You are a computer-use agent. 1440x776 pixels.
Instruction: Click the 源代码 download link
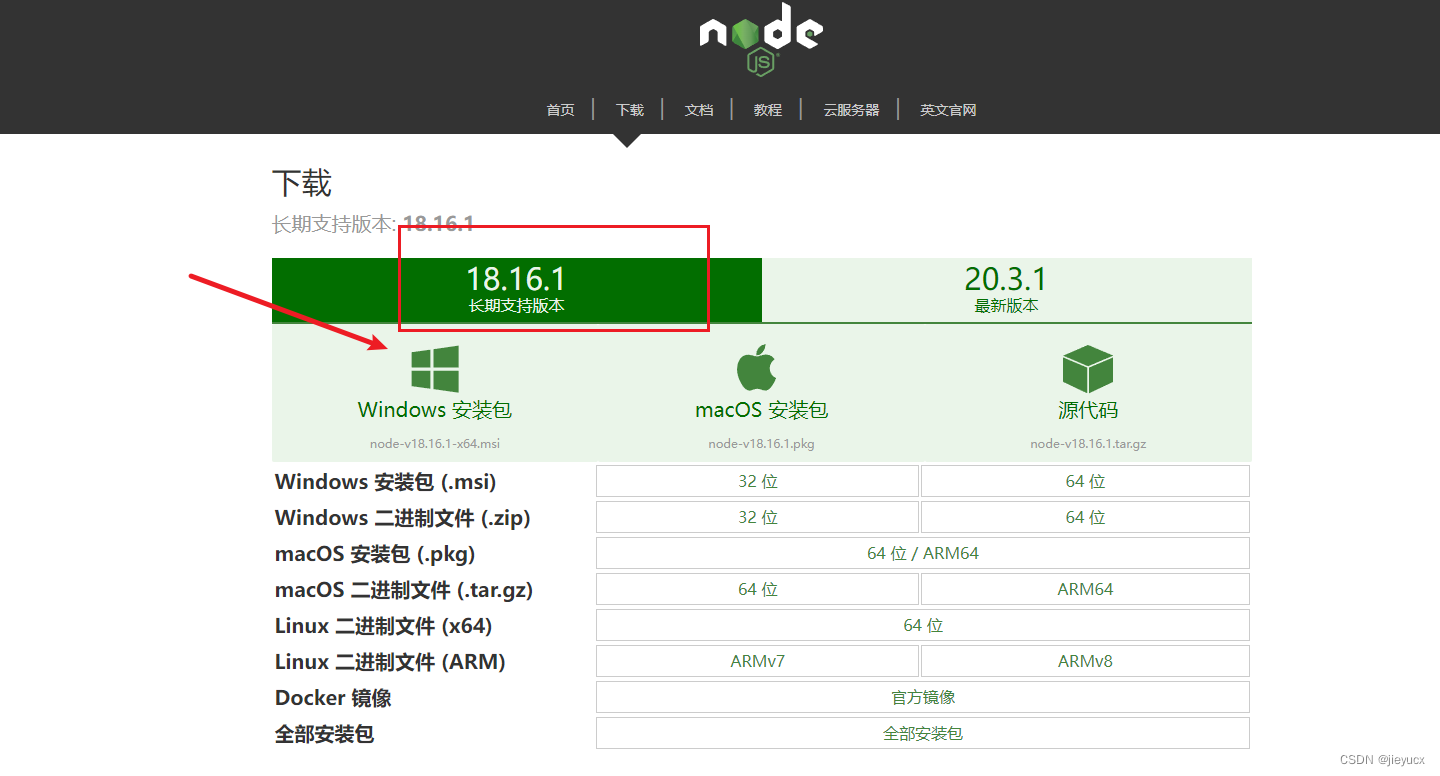pyautogui.click(x=1088, y=410)
